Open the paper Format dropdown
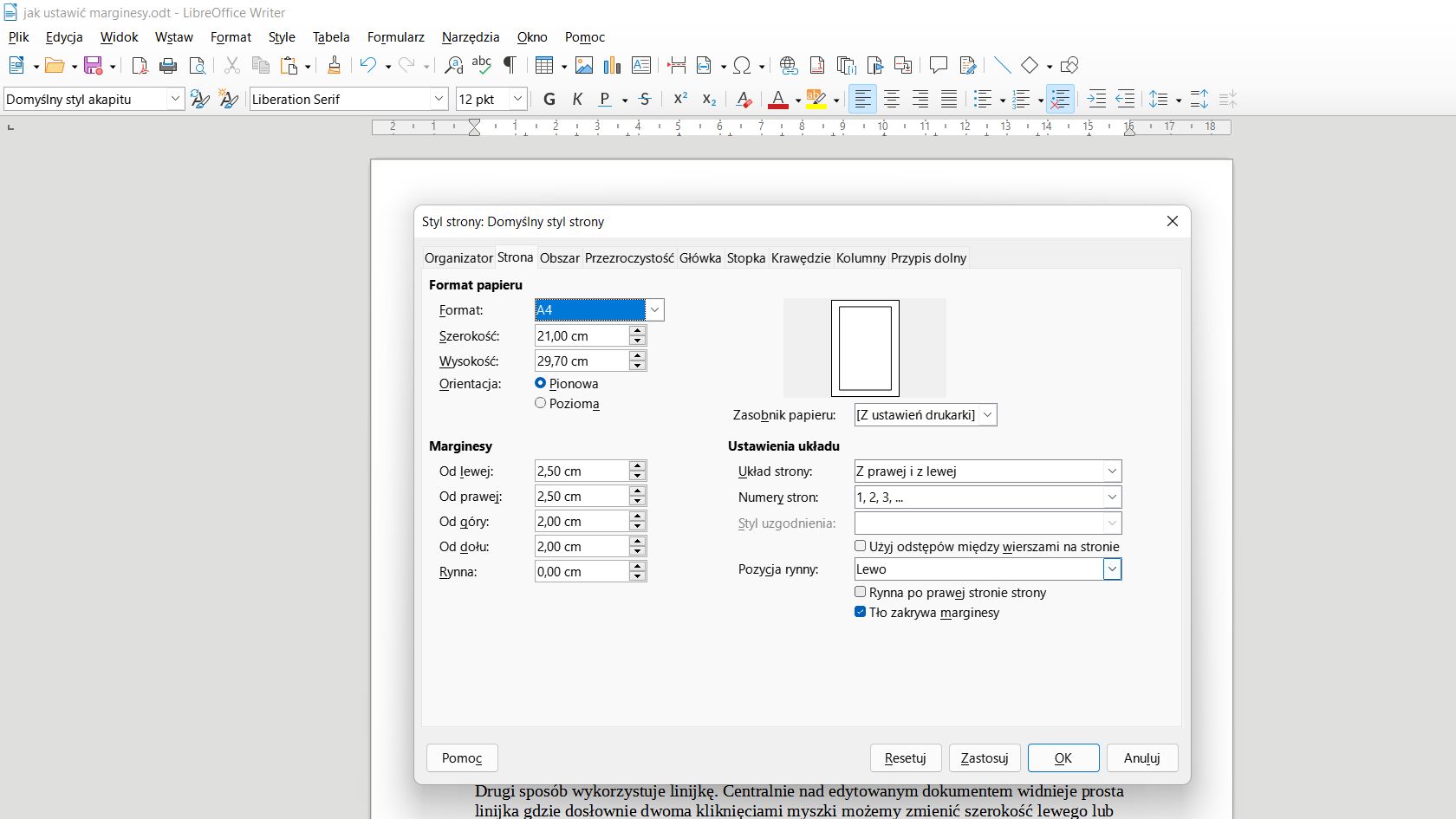The width and height of the screenshot is (1456, 819). [655, 309]
